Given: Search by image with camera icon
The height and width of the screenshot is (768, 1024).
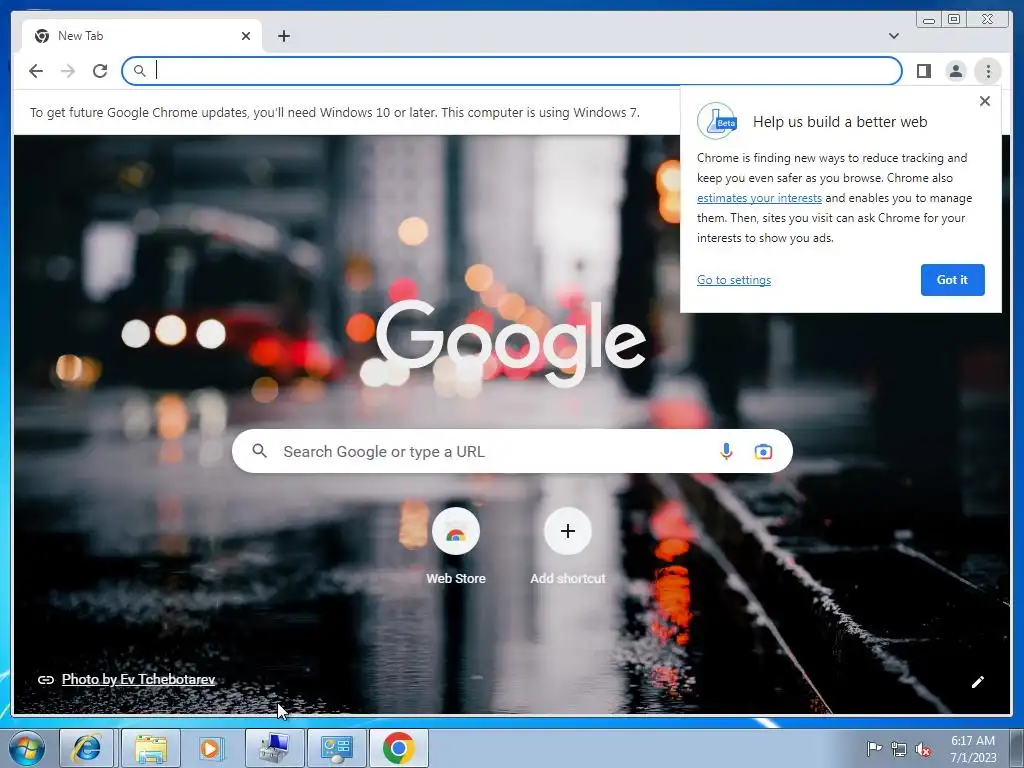Looking at the screenshot, I should point(763,451).
